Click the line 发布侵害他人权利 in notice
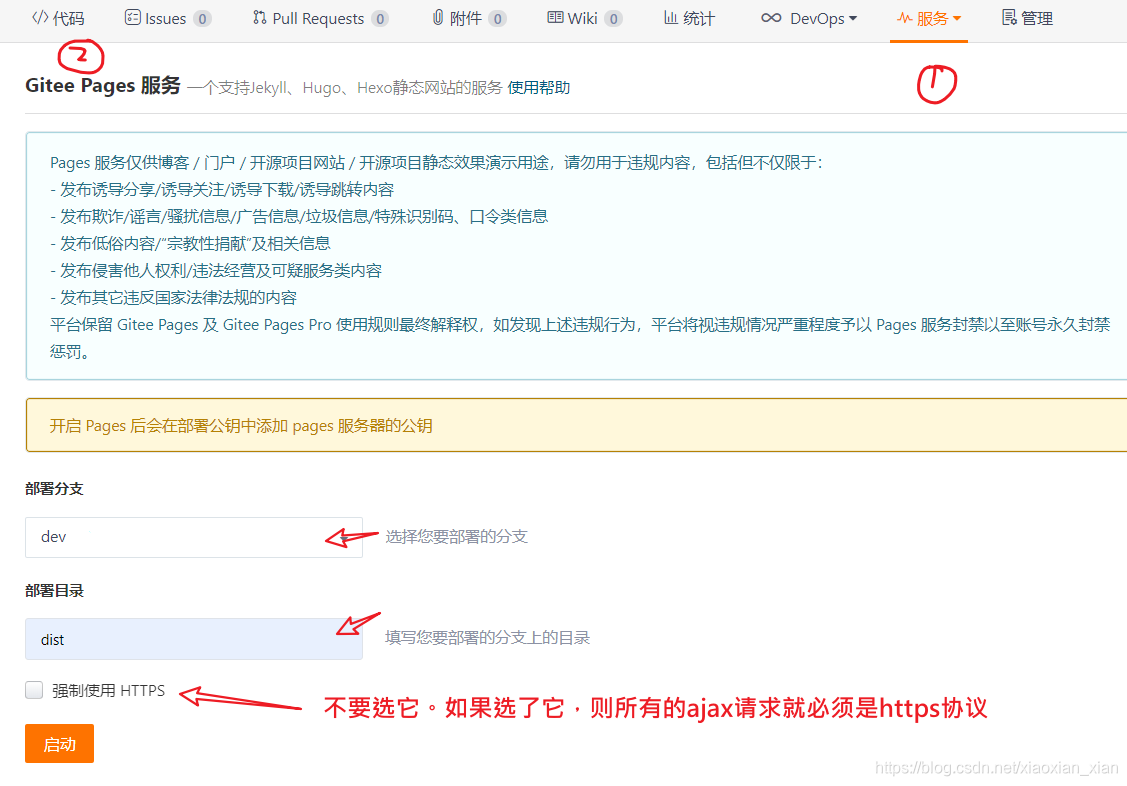 [x=216, y=271]
